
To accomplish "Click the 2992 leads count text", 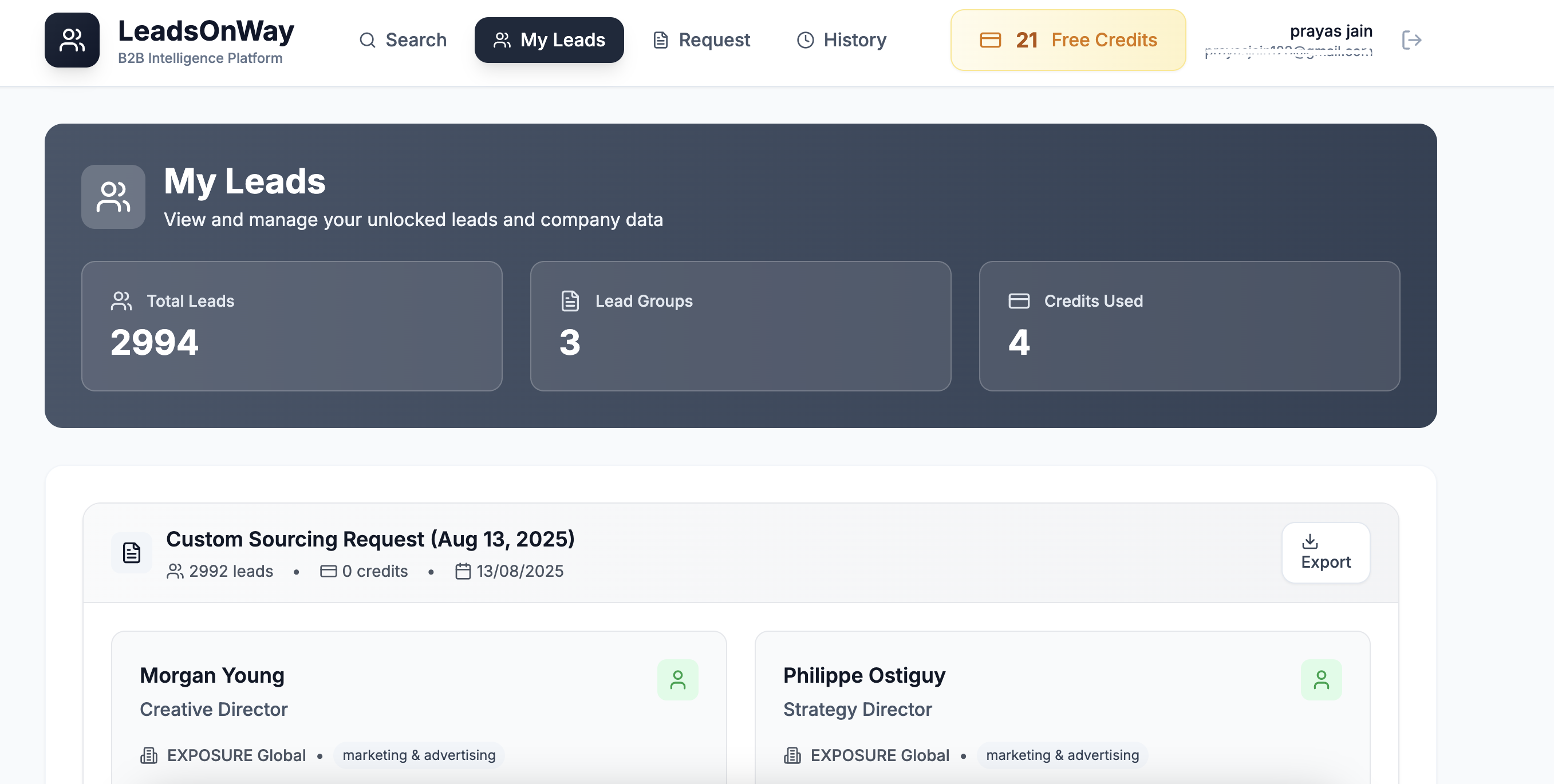I will [231, 571].
